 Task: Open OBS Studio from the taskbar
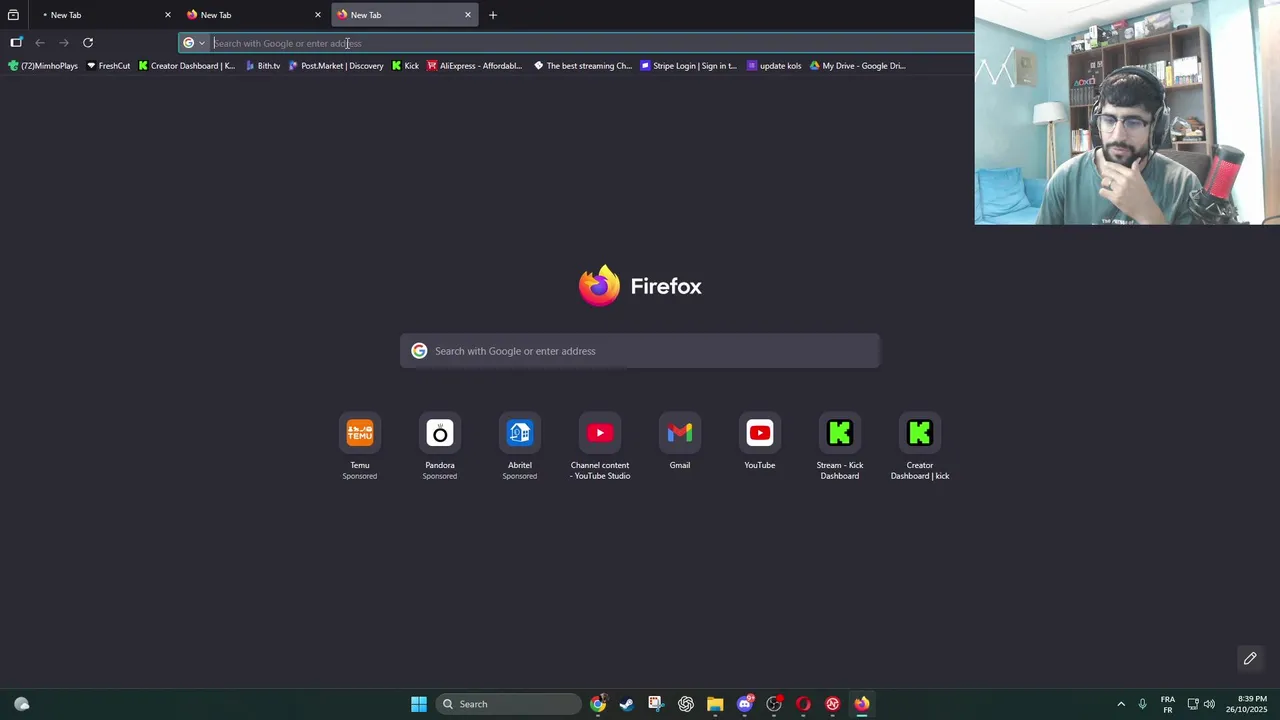coord(774,704)
